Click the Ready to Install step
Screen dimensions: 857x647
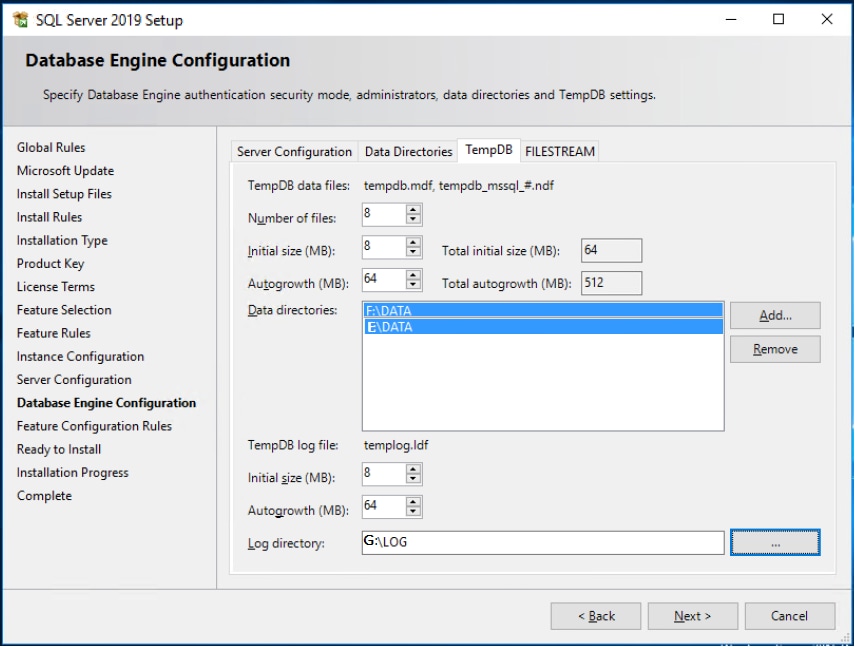pos(58,450)
